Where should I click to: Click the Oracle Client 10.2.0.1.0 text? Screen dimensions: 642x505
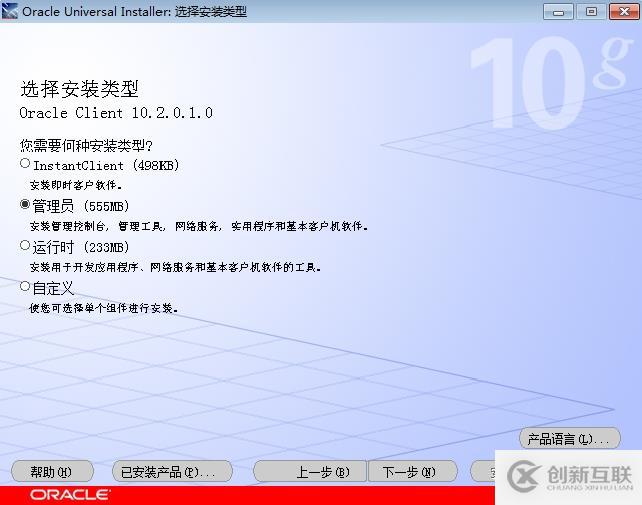[x=116, y=113]
